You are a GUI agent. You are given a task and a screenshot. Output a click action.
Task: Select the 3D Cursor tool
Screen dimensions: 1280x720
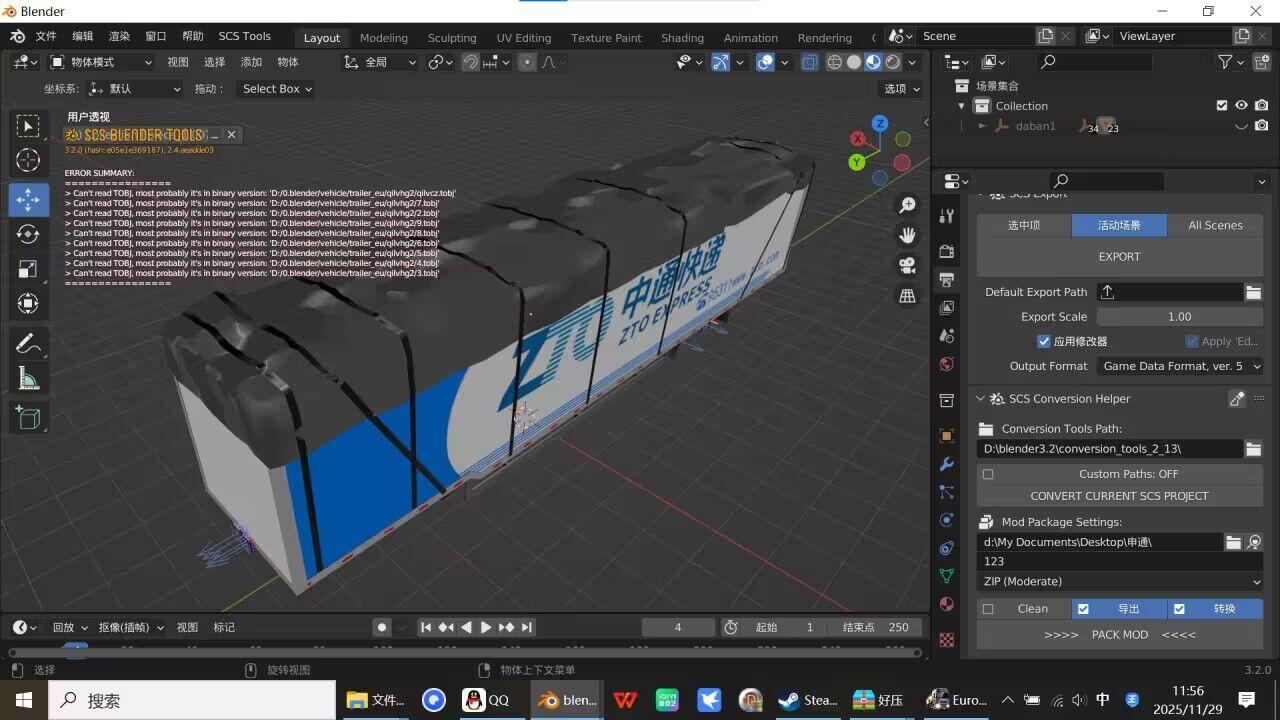28,160
